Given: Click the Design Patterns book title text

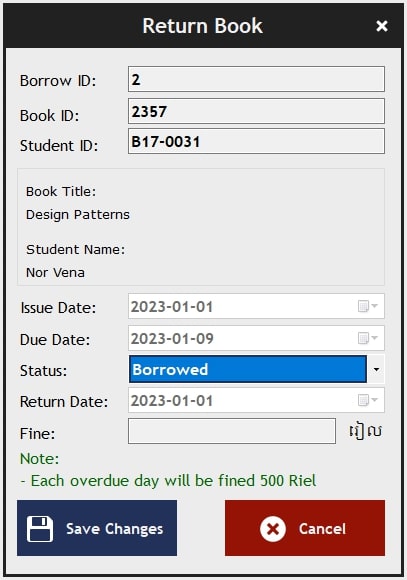Looking at the screenshot, I should click(x=78, y=215).
